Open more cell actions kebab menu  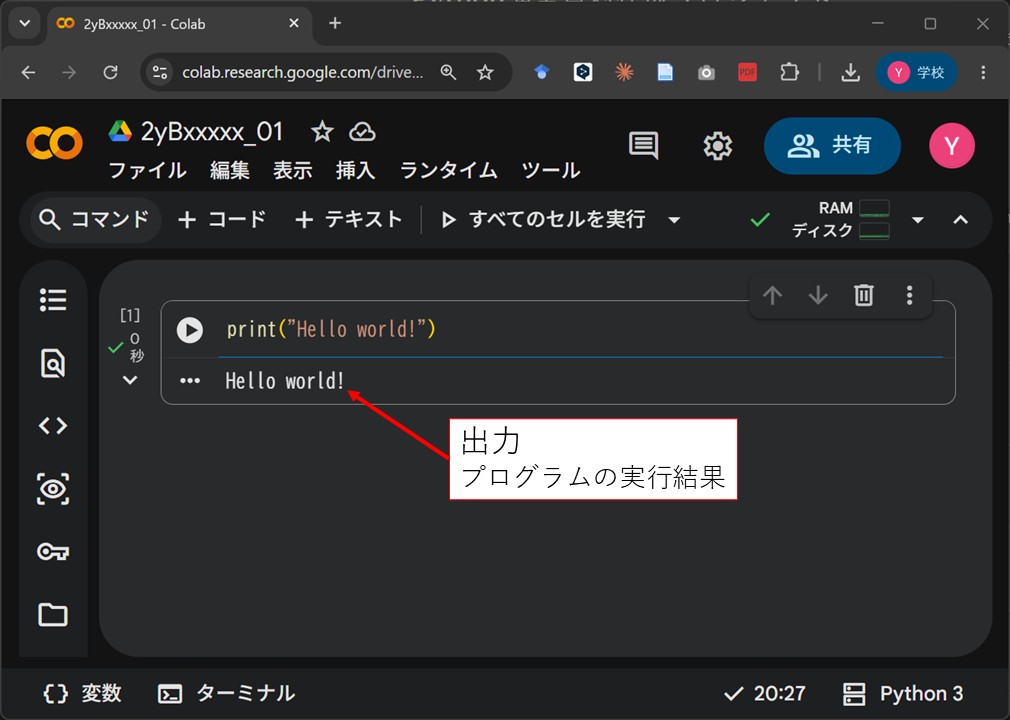pyautogui.click(x=910, y=296)
